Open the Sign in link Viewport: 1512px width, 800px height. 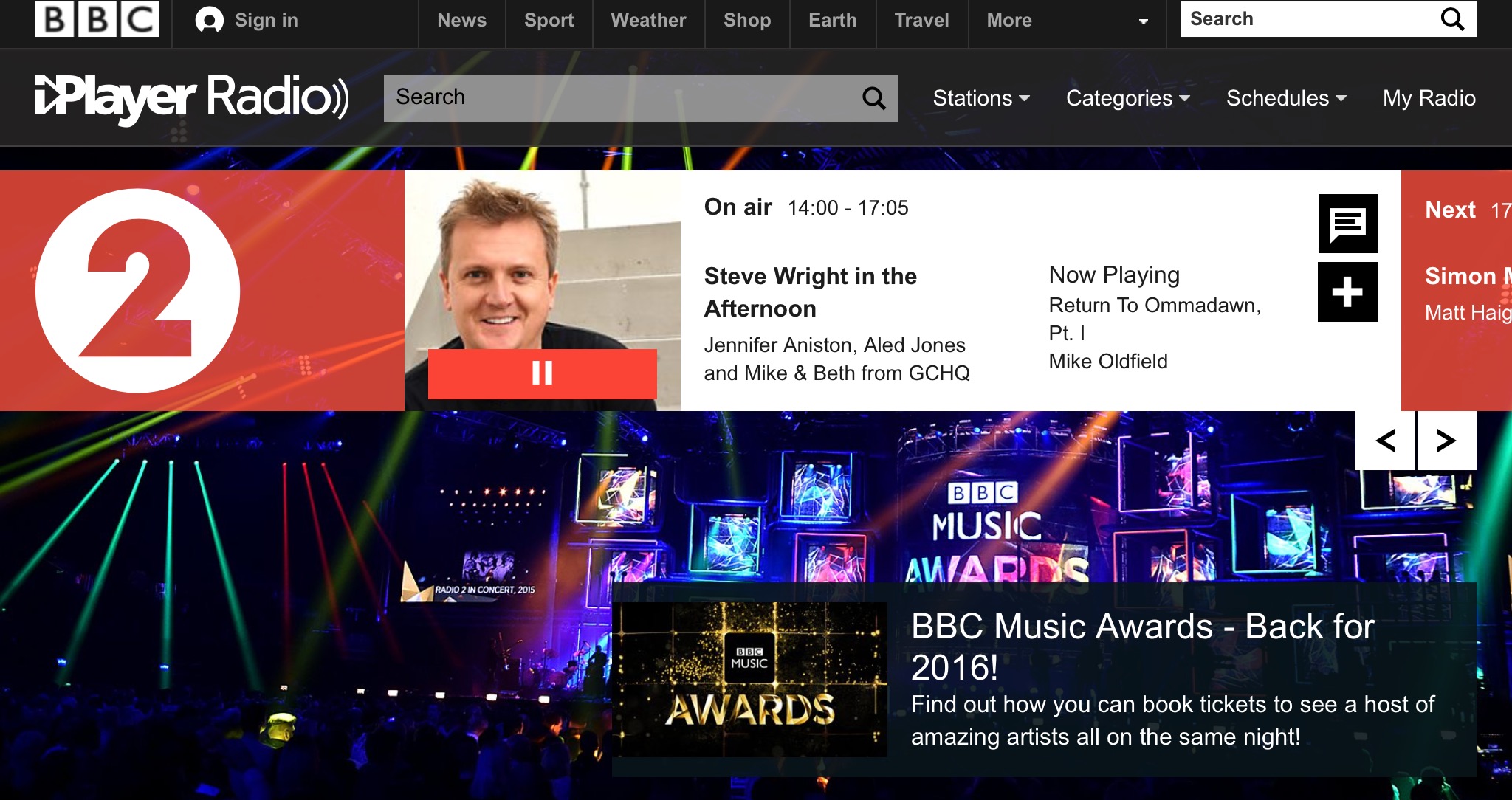(x=266, y=20)
